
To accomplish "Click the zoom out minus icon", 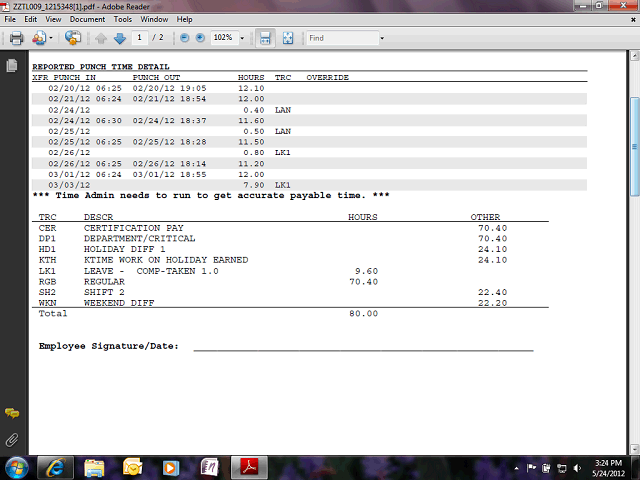I will pos(184,38).
